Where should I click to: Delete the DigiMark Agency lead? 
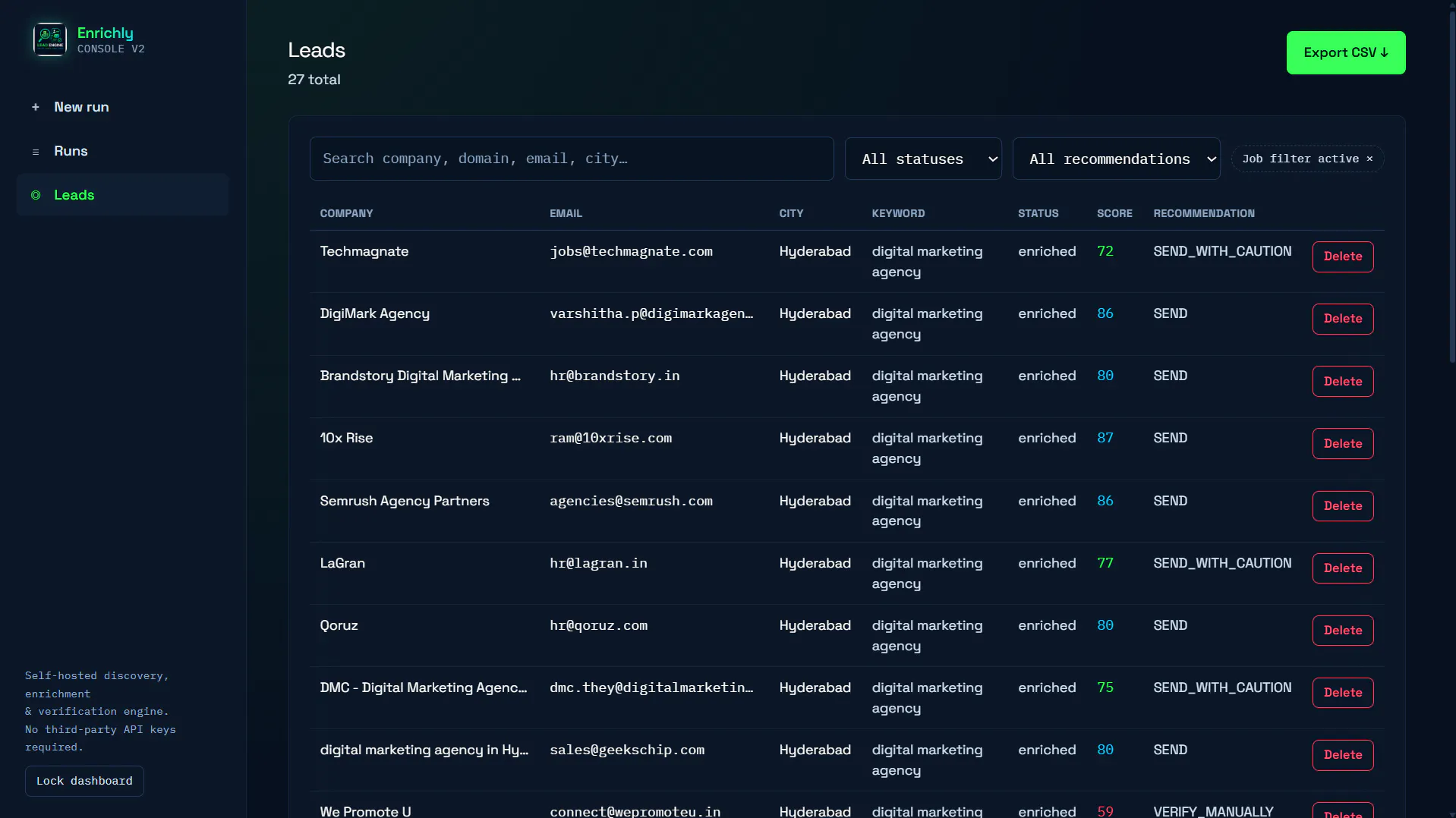point(1342,319)
